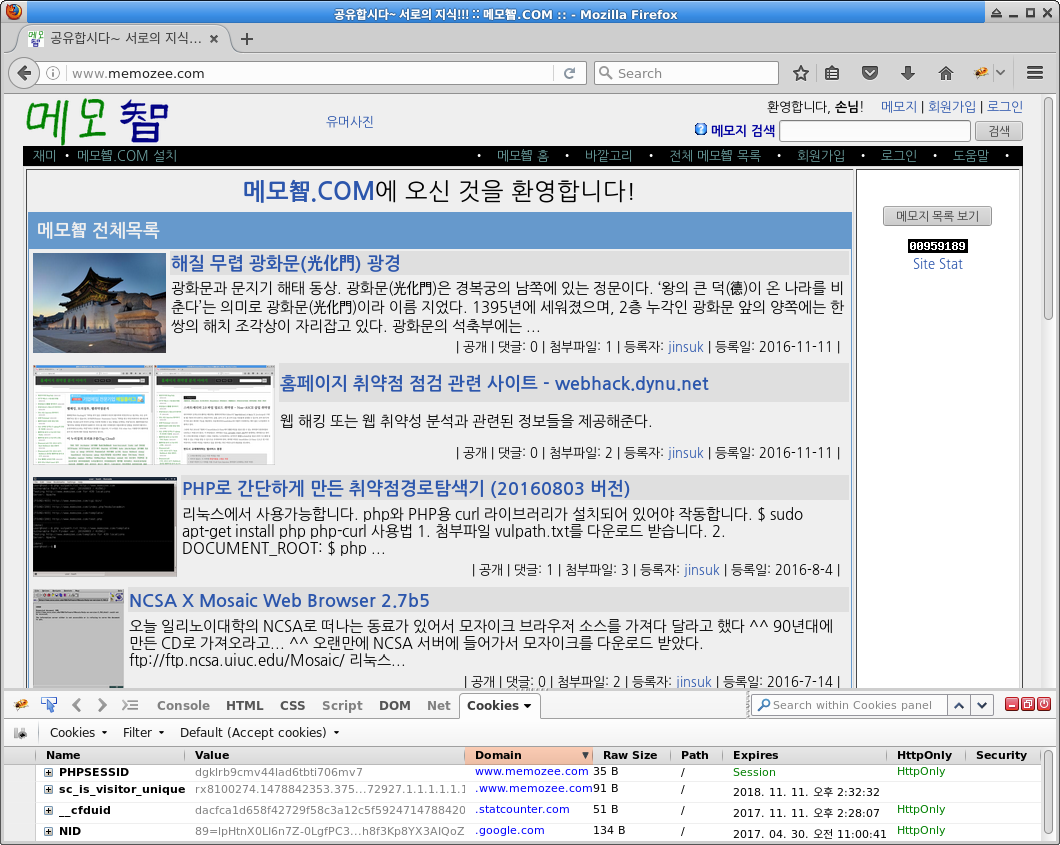Expand the NID cookie row
The height and width of the screenshot is (845, 1060).
48,831
